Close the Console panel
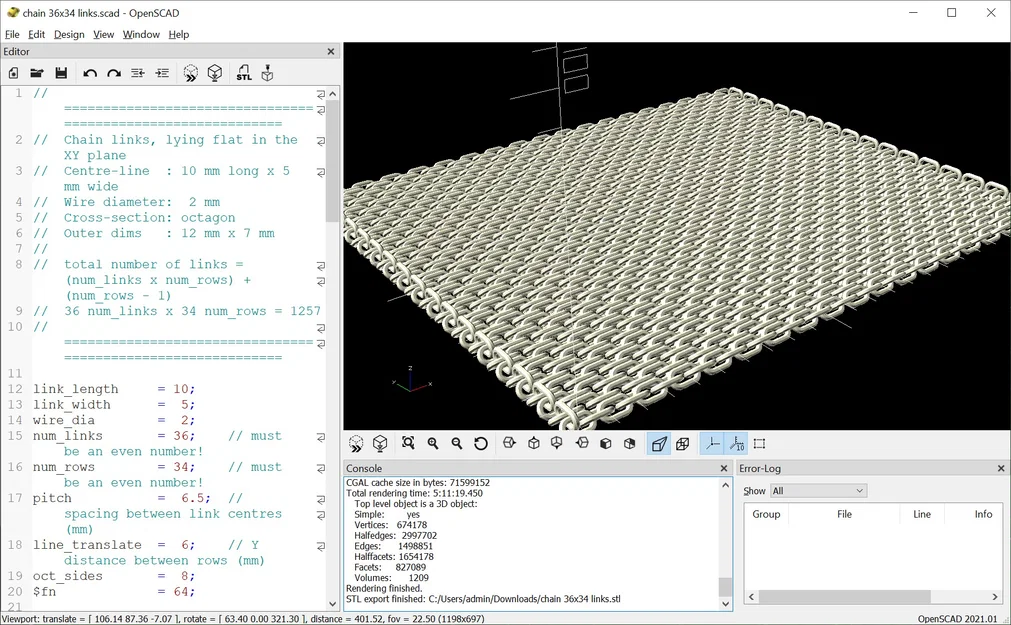The height and width of the screenshot is (625, 1011). tap(724, 468)
